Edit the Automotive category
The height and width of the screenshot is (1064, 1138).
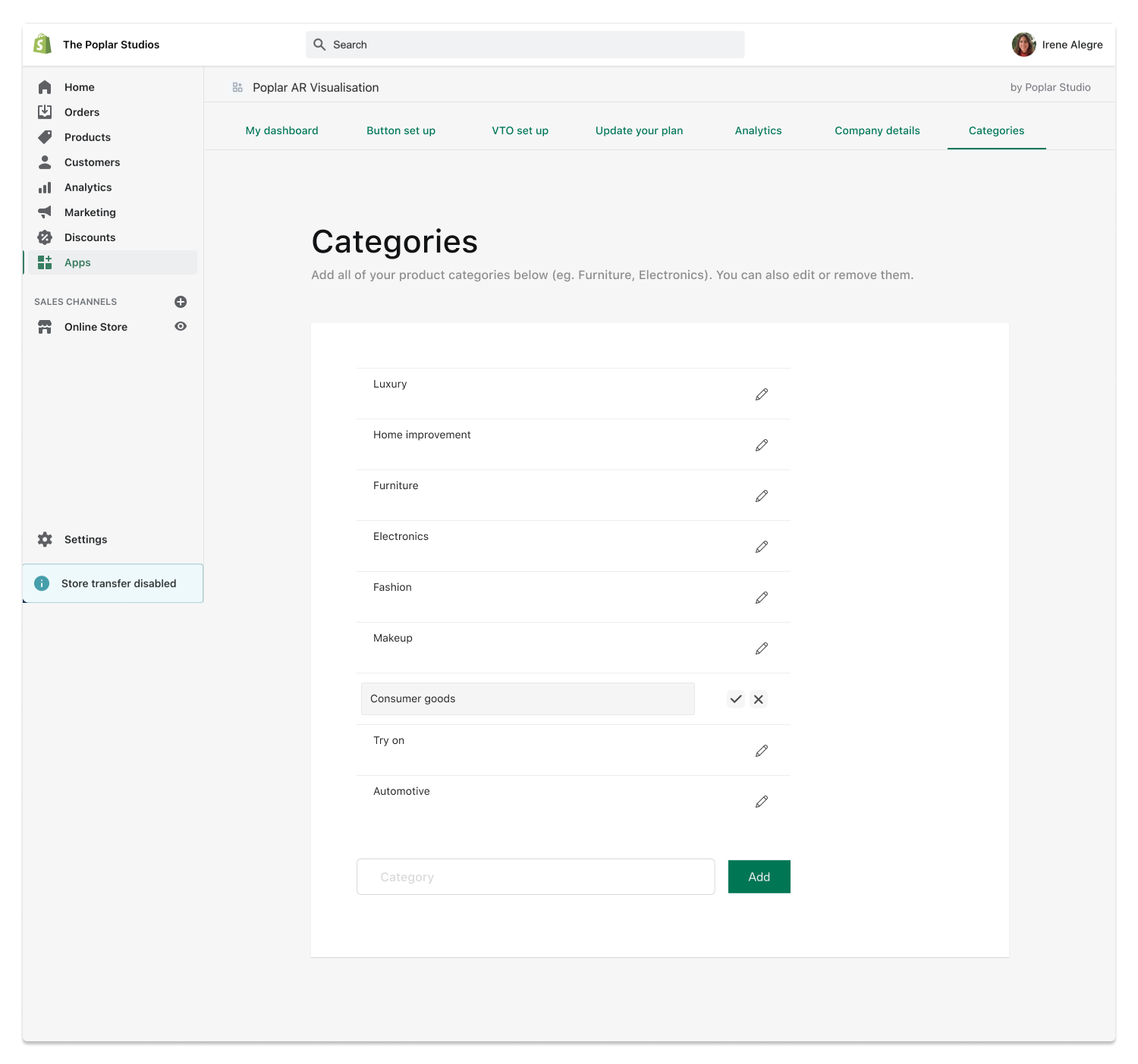tap(761, 802)
